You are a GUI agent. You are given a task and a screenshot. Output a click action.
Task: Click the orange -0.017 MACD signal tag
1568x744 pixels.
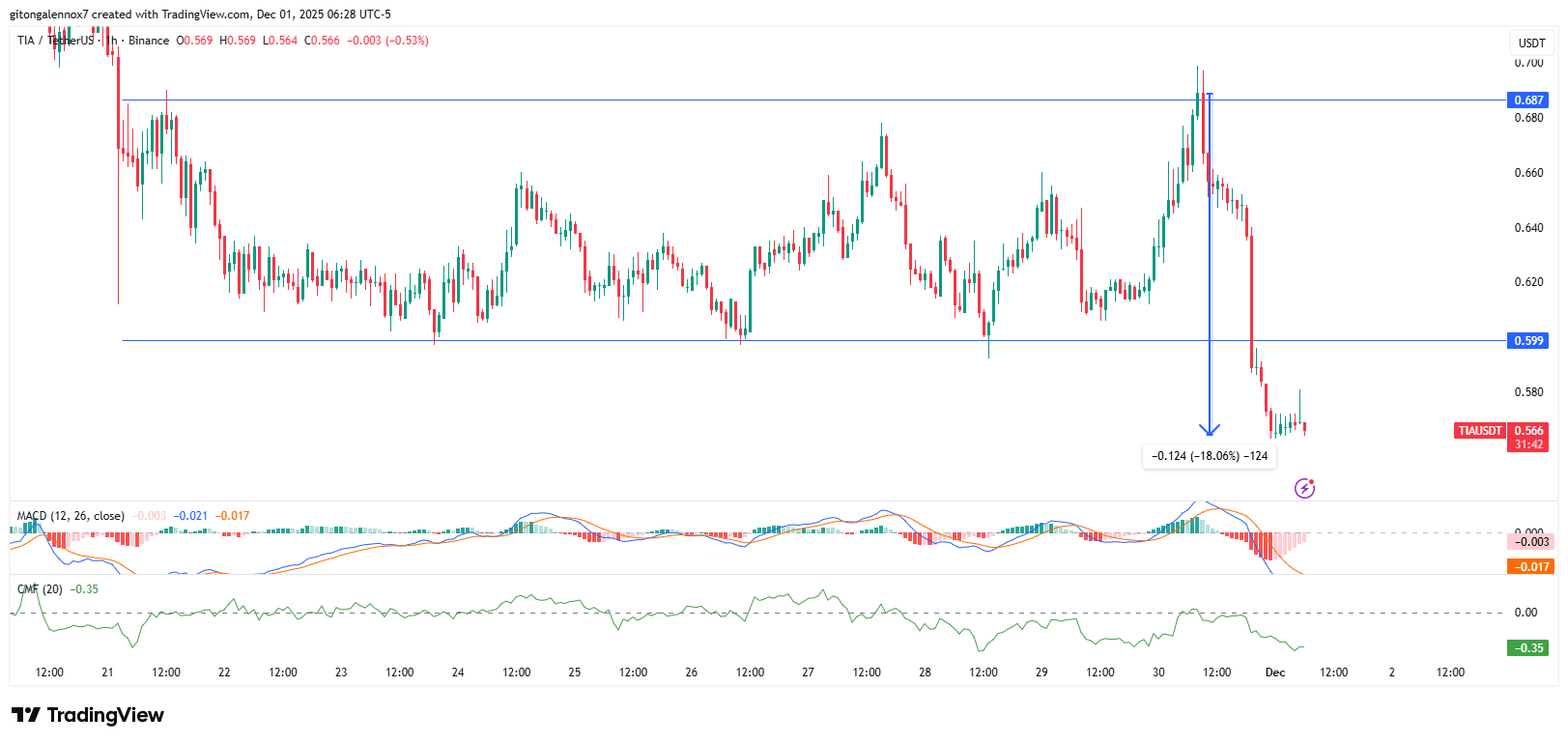pos(1527,567)
